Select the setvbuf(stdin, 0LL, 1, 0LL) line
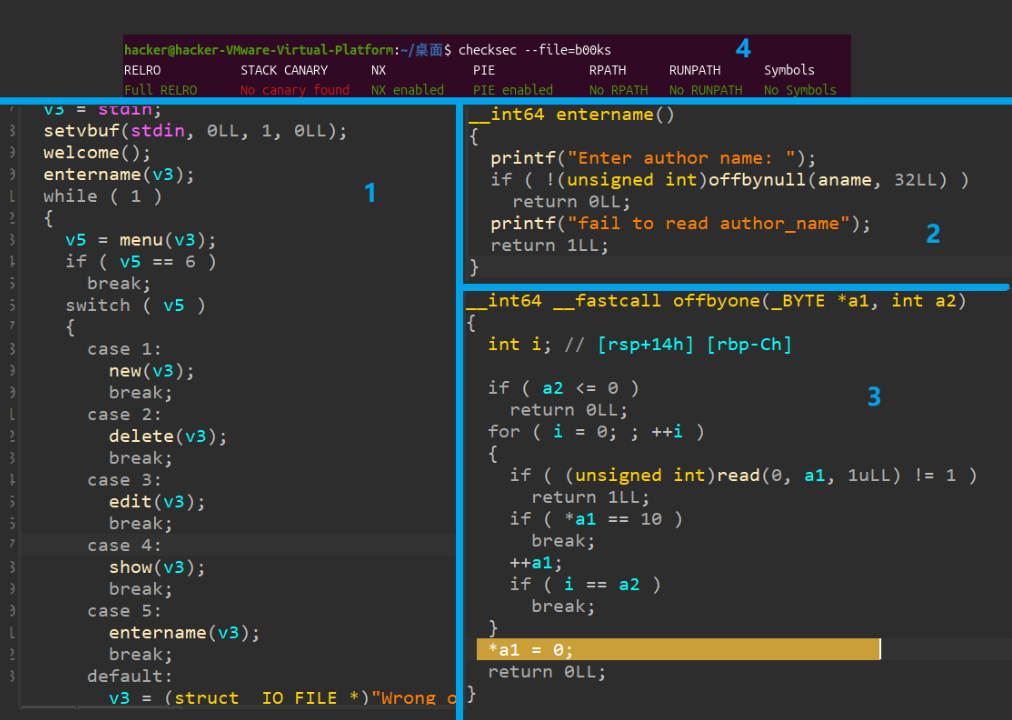The width and height of the screenshot is (1012, 720). 195,131
